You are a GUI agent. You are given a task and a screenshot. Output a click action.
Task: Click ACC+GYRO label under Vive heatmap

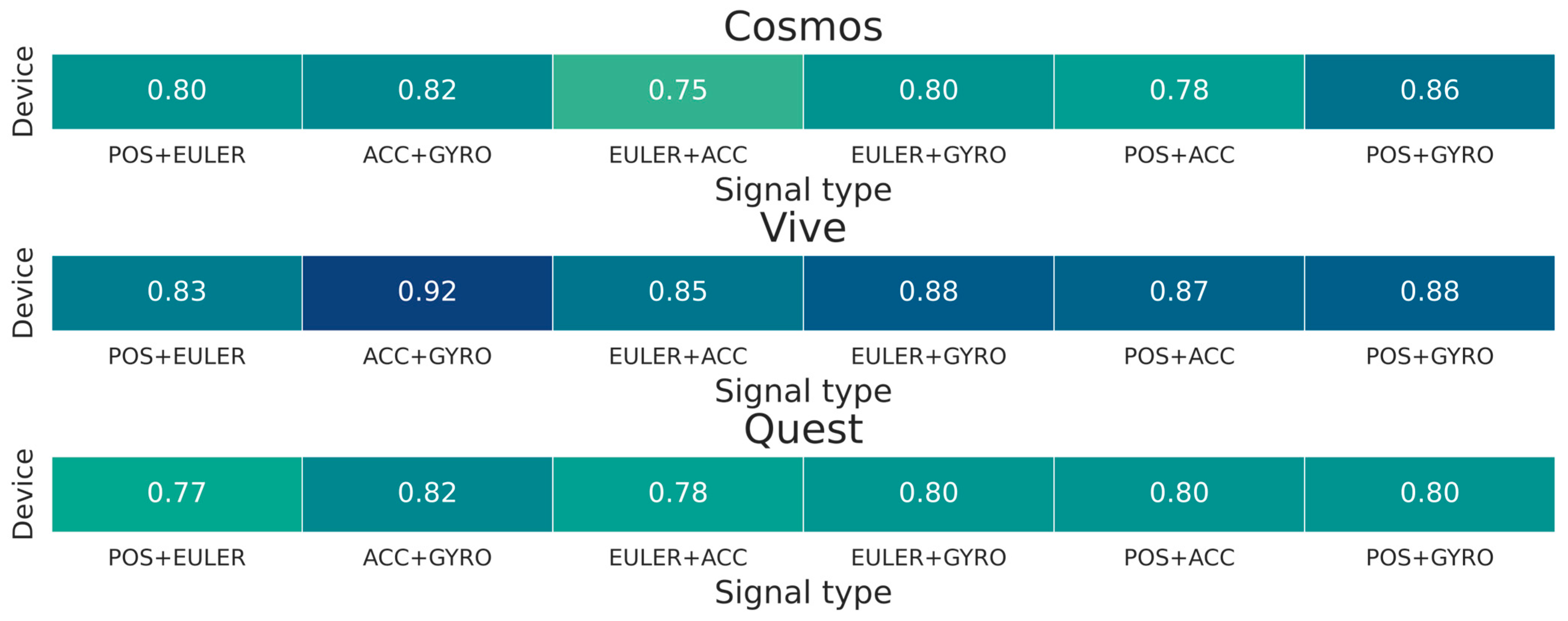coord(427,356)
